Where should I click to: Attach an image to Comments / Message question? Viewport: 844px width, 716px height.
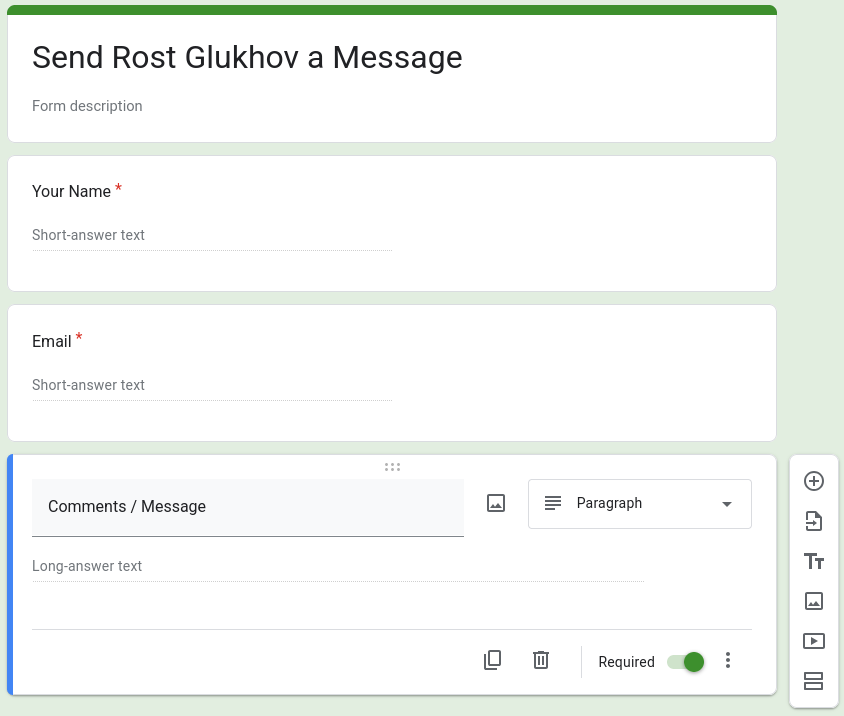point(496,503)
